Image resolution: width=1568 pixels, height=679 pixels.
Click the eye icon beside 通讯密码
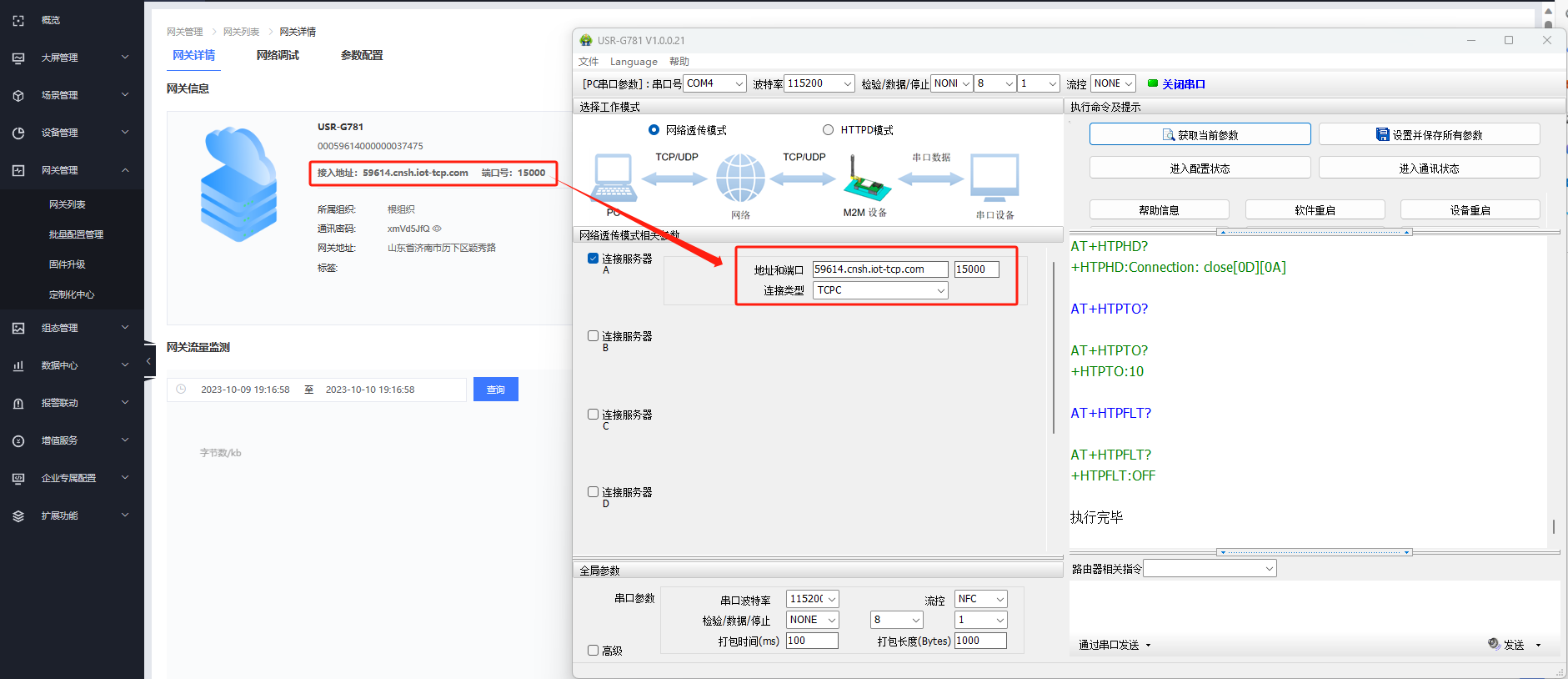[x=437, y=229]
